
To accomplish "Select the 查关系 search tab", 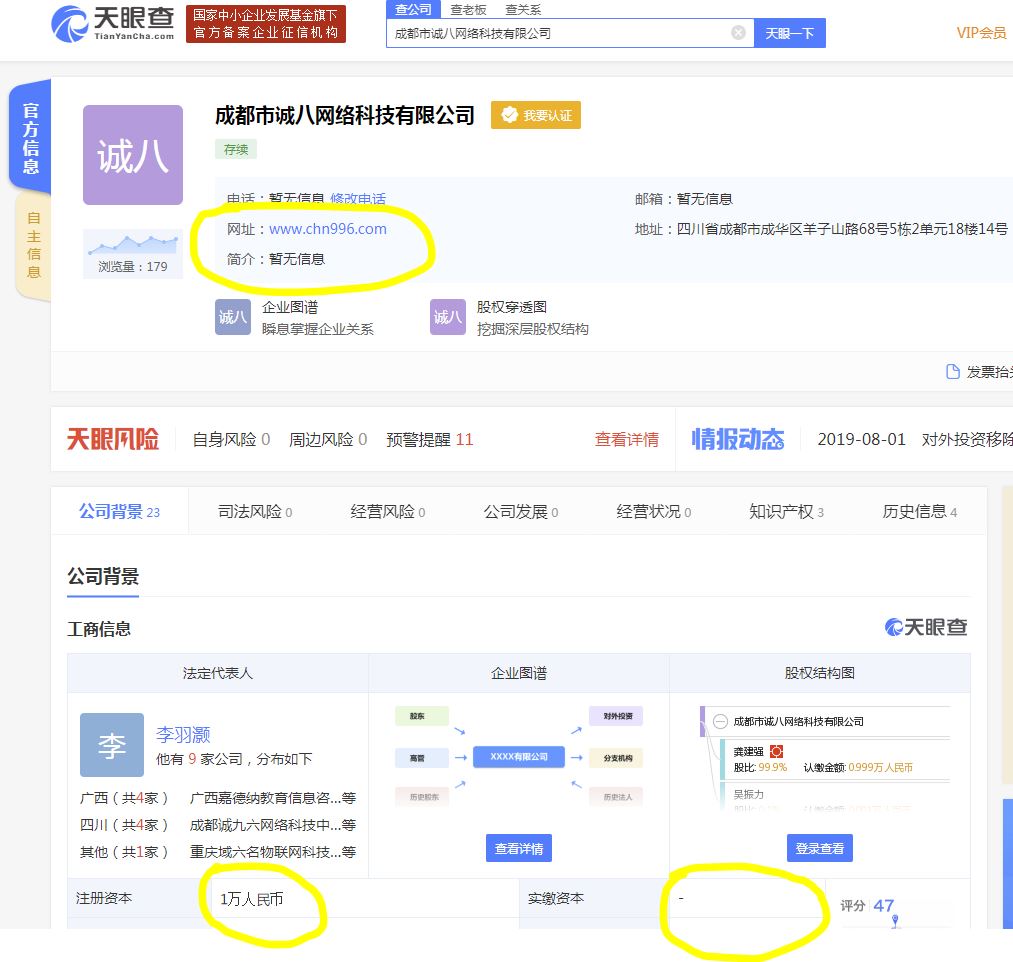I will tap(523, 10).
